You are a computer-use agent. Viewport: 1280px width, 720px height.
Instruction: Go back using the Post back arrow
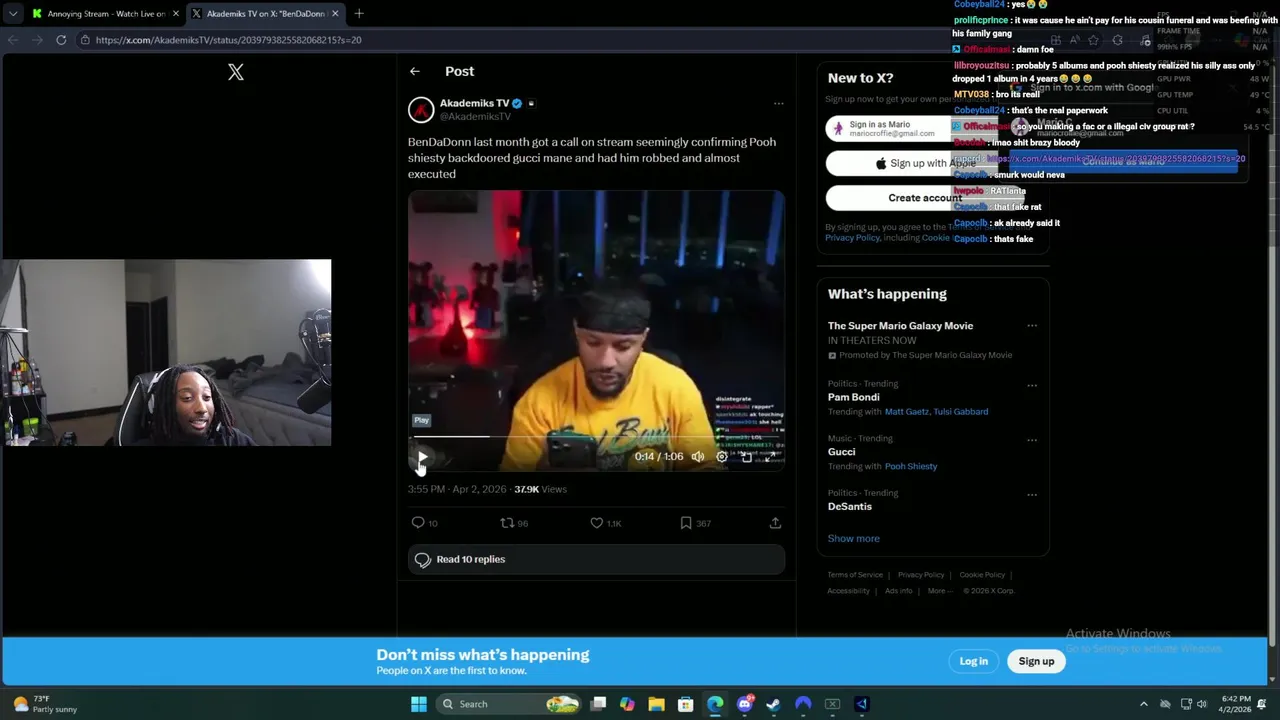pos(415,71)
